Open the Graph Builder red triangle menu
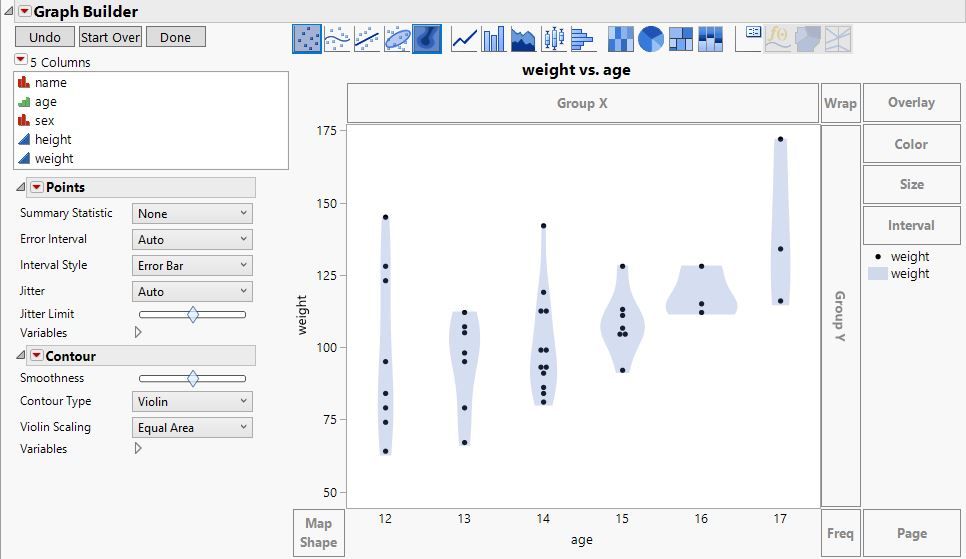This screenshot has width=966, height=559. 25,11
